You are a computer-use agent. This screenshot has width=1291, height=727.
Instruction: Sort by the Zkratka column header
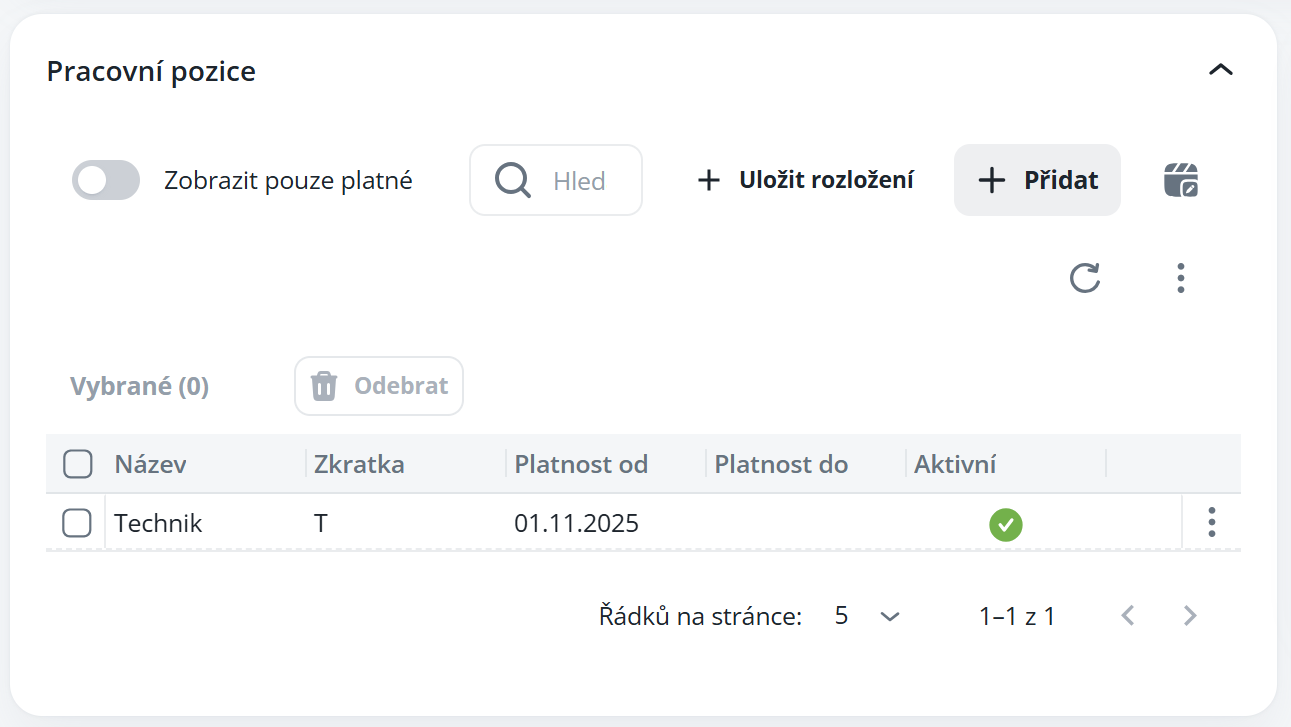coord(359,464)
